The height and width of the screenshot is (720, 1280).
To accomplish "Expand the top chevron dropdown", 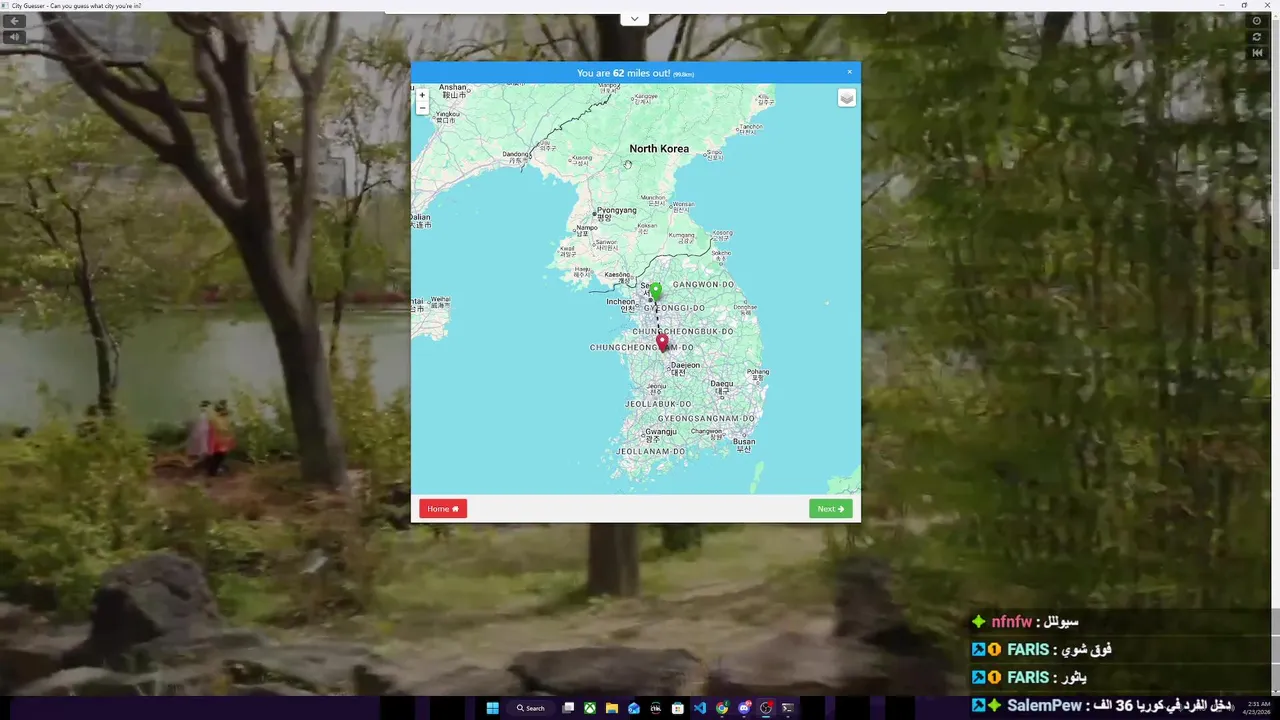I will 634,19.
